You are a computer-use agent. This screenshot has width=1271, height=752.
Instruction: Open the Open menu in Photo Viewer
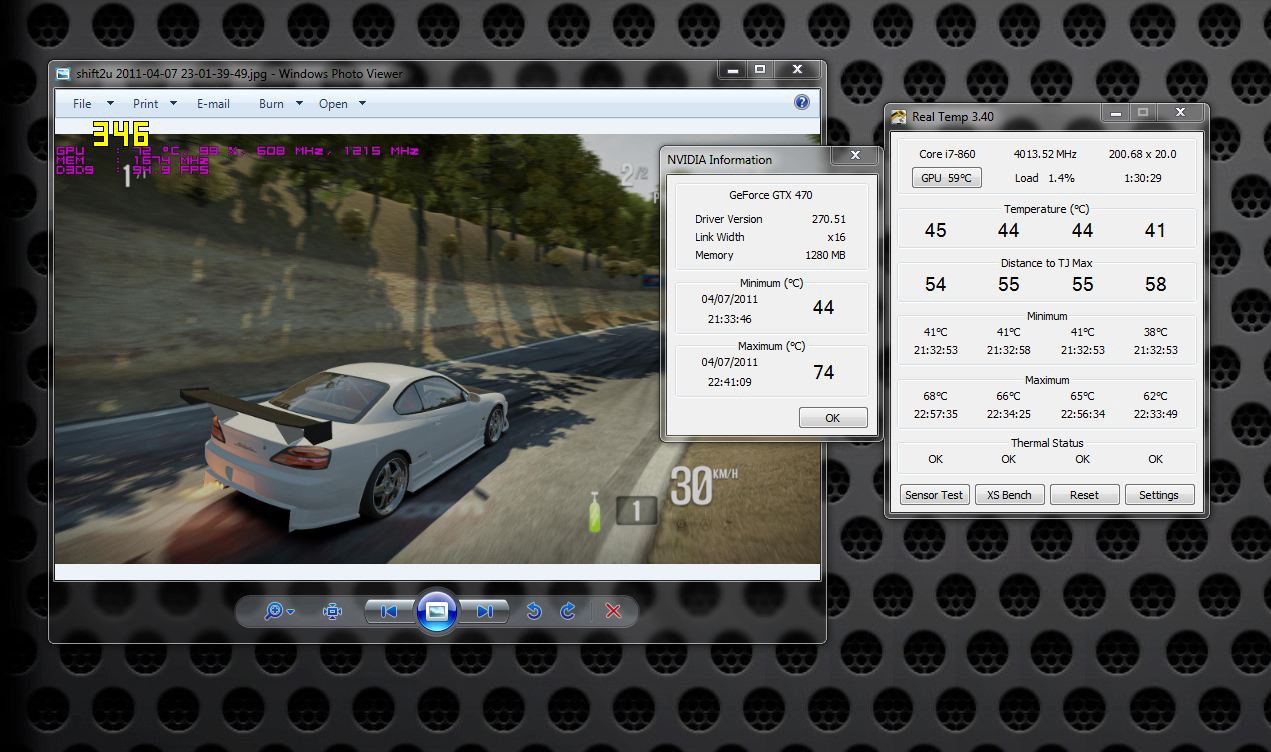[333, 104]
